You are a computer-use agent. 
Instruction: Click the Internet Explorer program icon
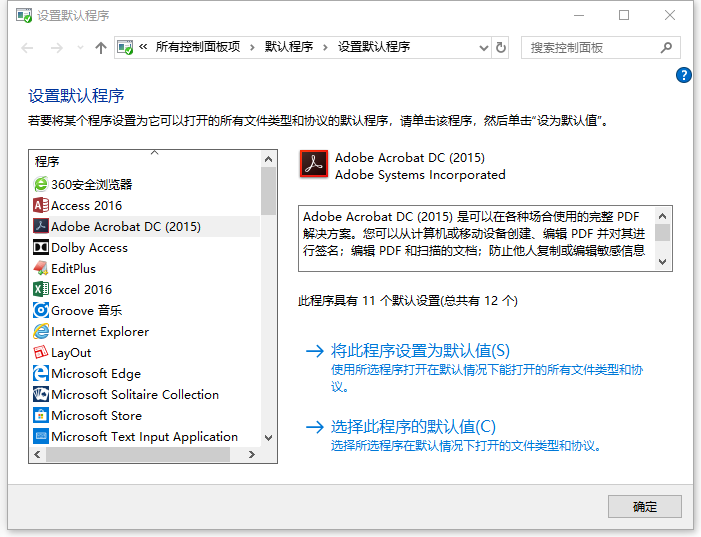click(x=41, y=331)
